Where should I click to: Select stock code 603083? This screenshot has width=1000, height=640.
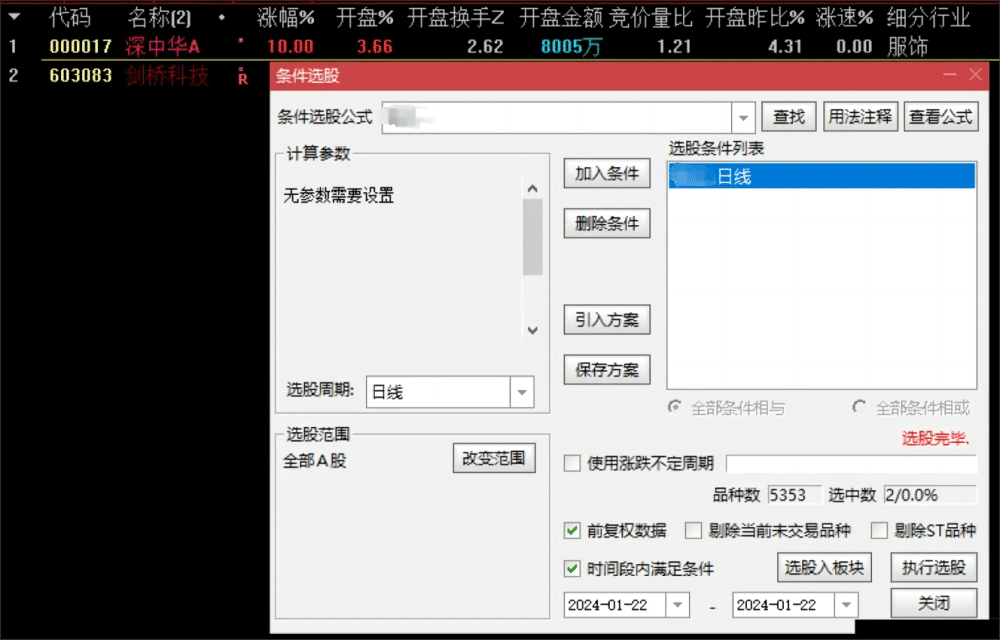(80, 76)
